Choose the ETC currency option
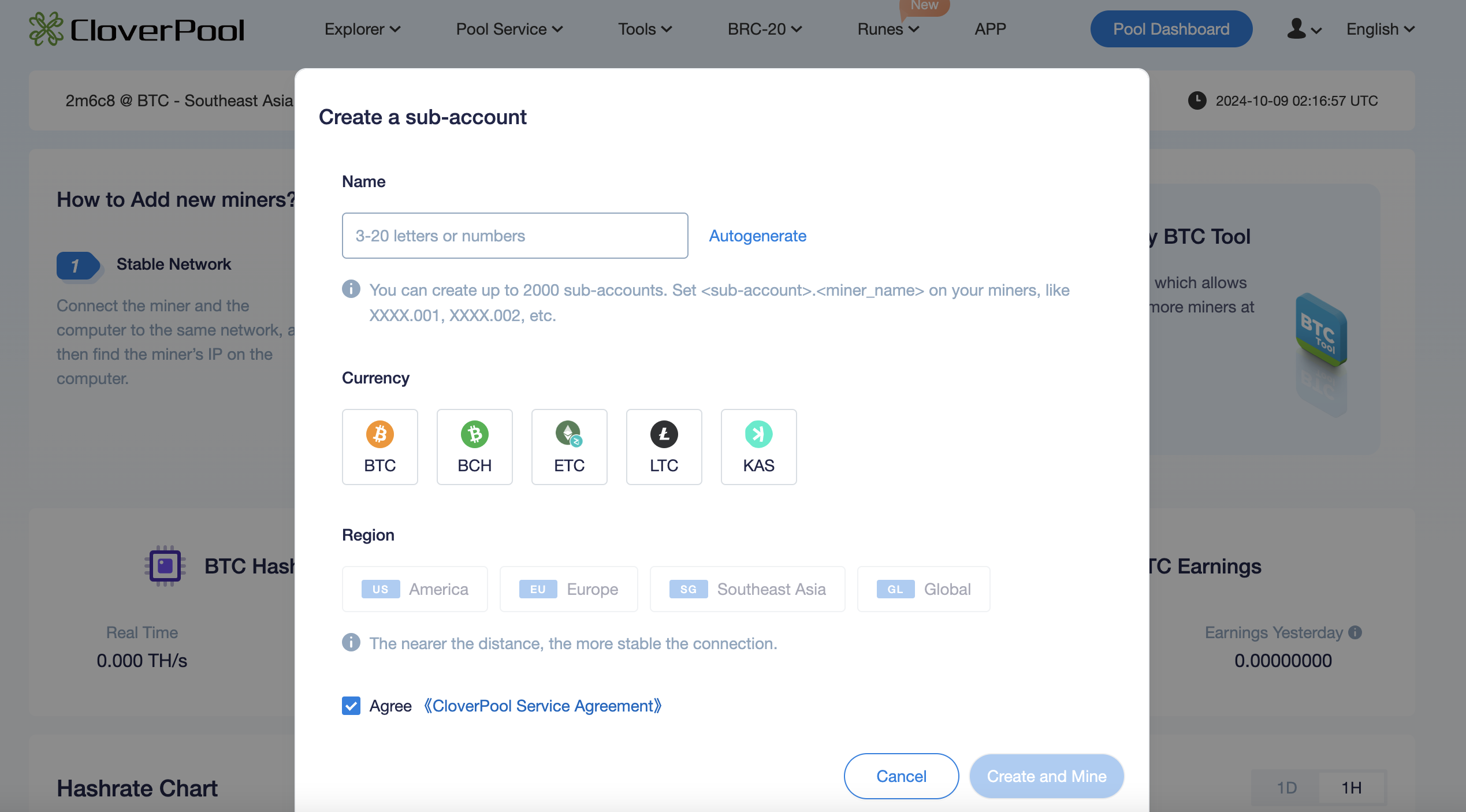Image resolution: width=1466 pixels, height=812 pixels. (x=569, y=446)
